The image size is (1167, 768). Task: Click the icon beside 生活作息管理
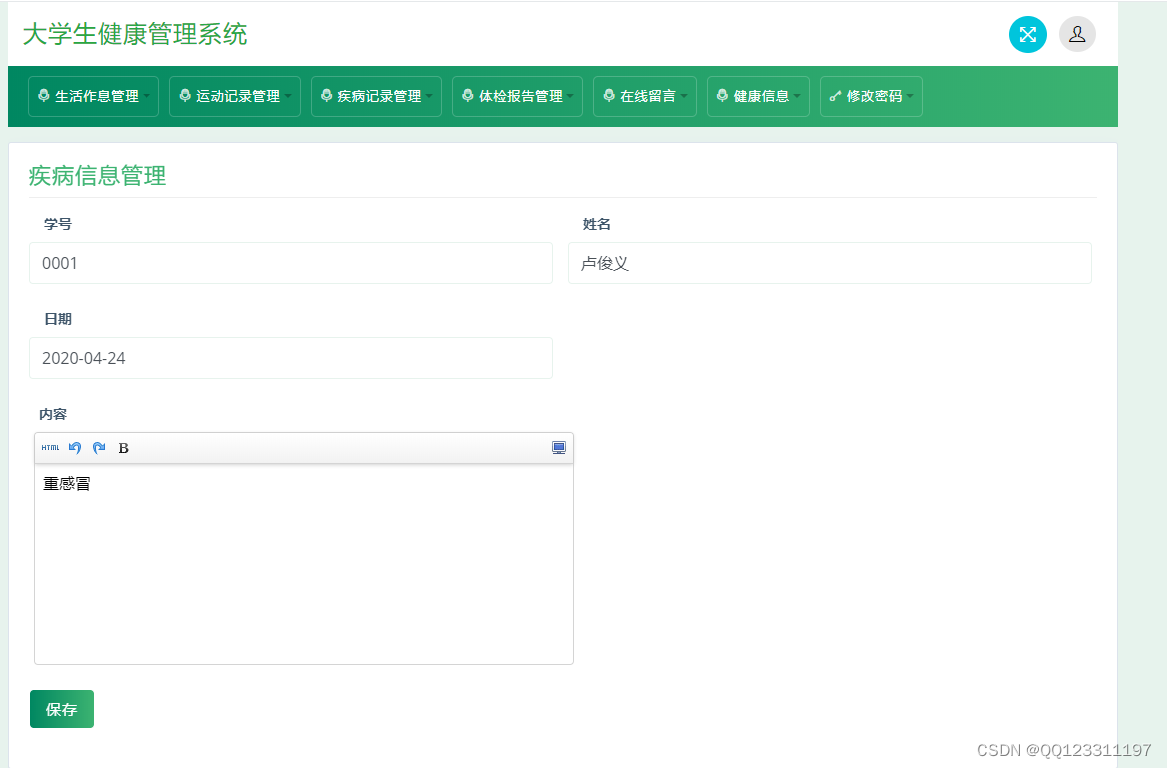tap(44, 95)
